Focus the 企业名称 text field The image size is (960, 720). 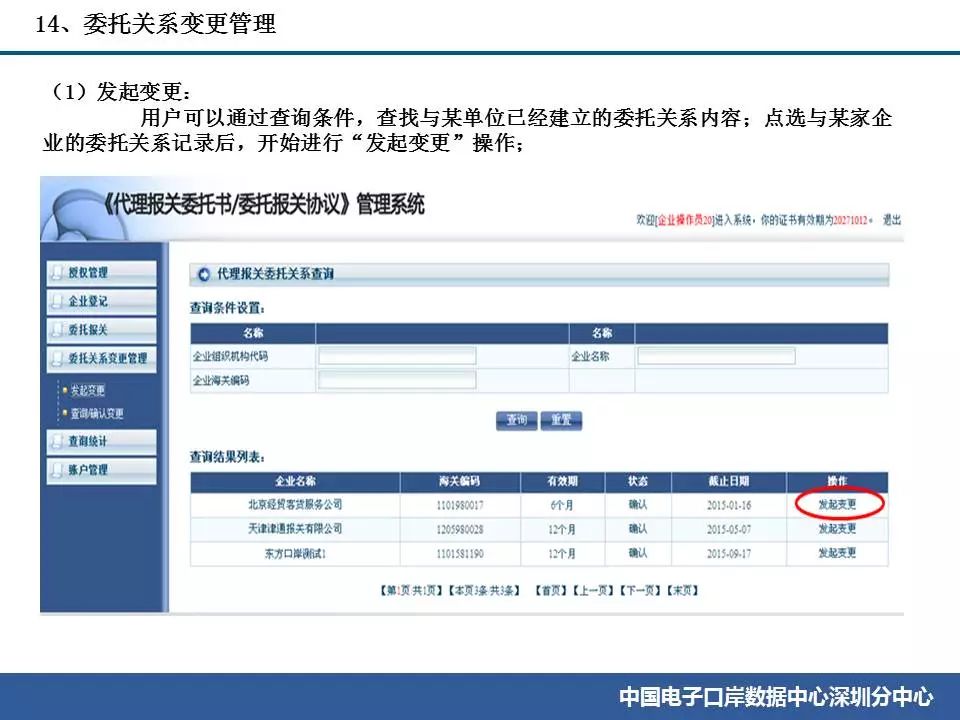pyautogui.click(x=716, y=356)
